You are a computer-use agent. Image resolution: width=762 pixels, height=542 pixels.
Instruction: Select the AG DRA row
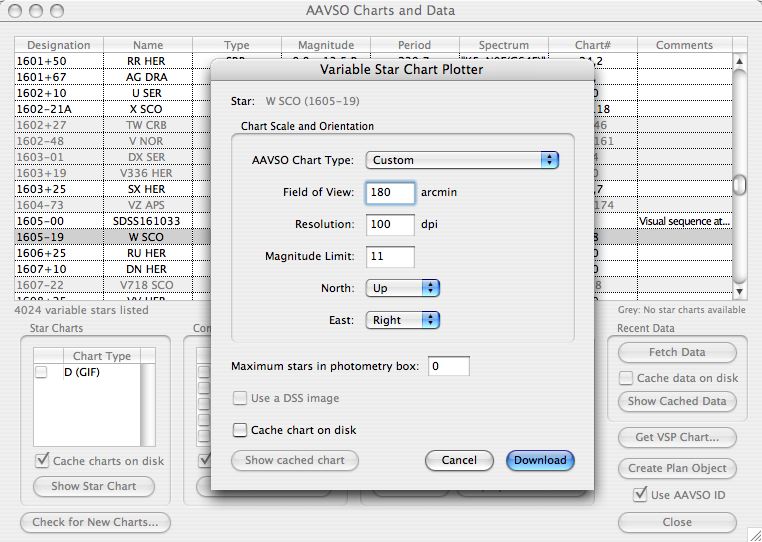(x=373, y=77)
